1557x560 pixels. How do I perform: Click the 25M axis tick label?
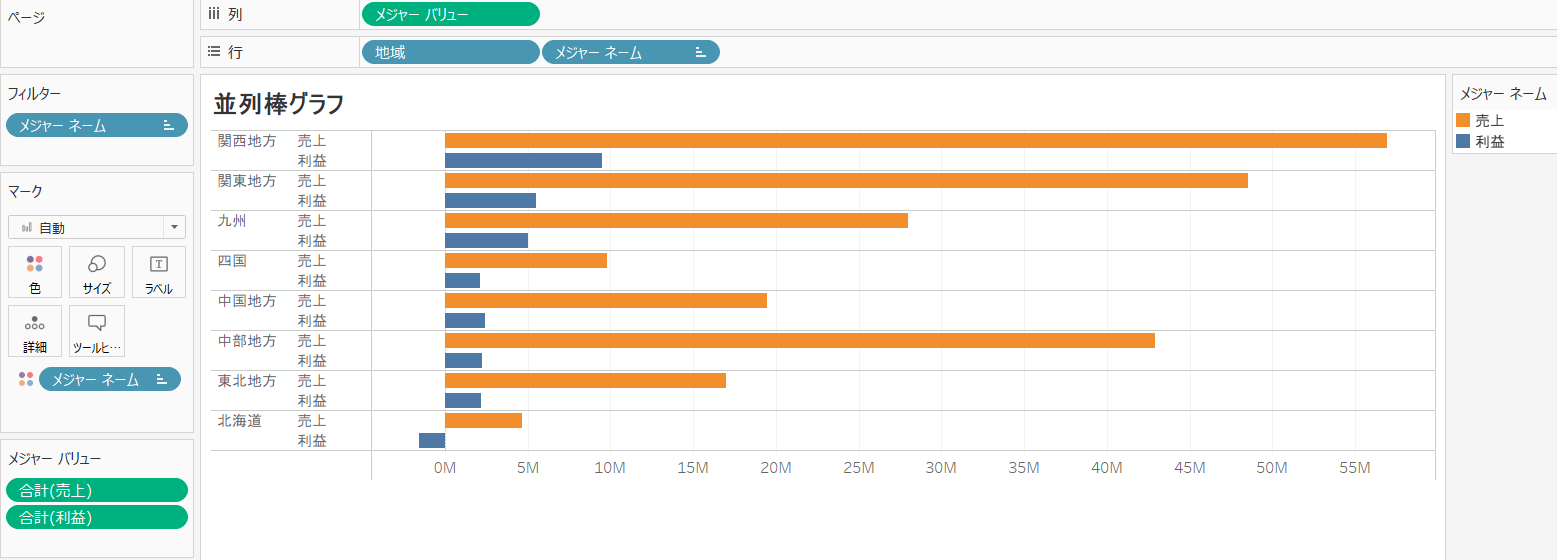pos(858,467)
